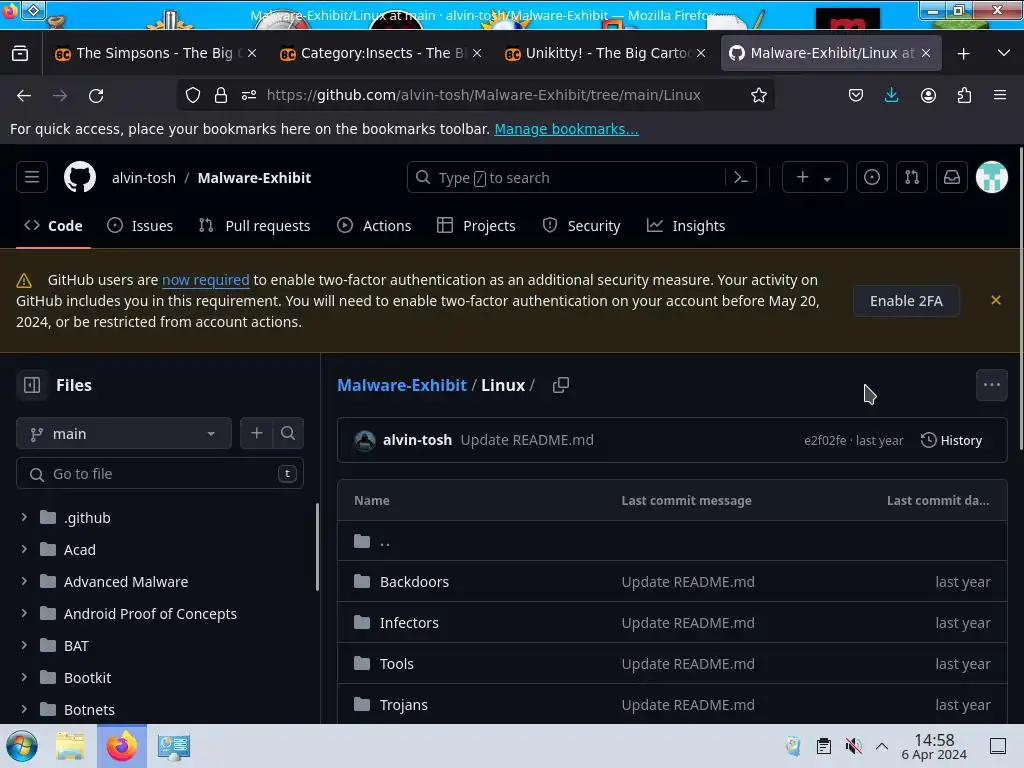Viewport: 1024px width, 768px height.
Task: Open the Pull requests tab
Action: pos(254,226)
